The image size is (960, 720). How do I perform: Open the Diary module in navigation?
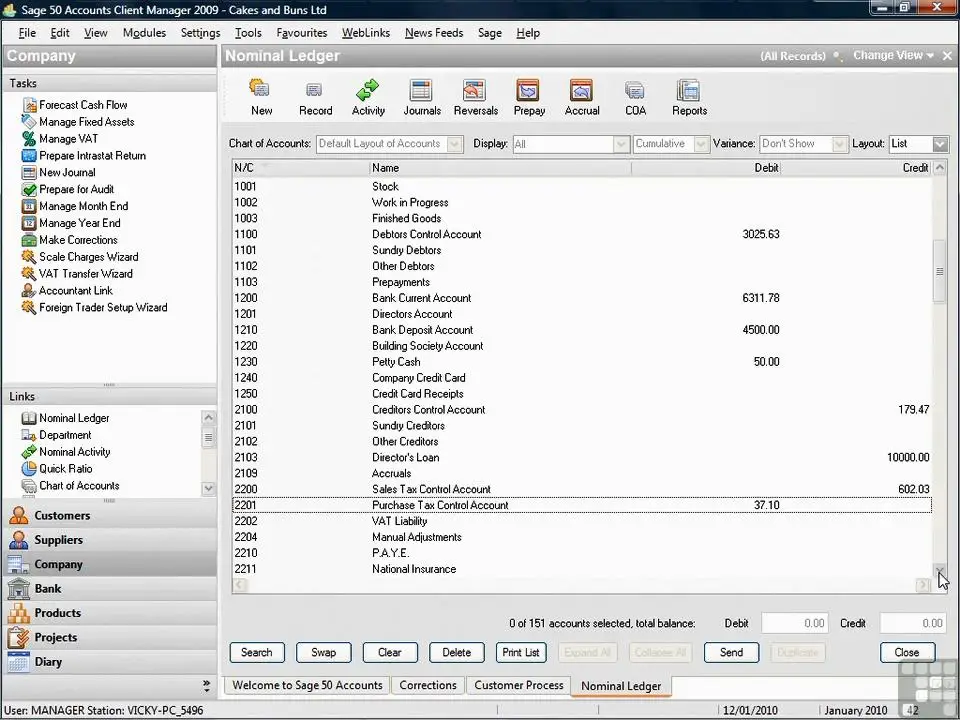point(110,662)
